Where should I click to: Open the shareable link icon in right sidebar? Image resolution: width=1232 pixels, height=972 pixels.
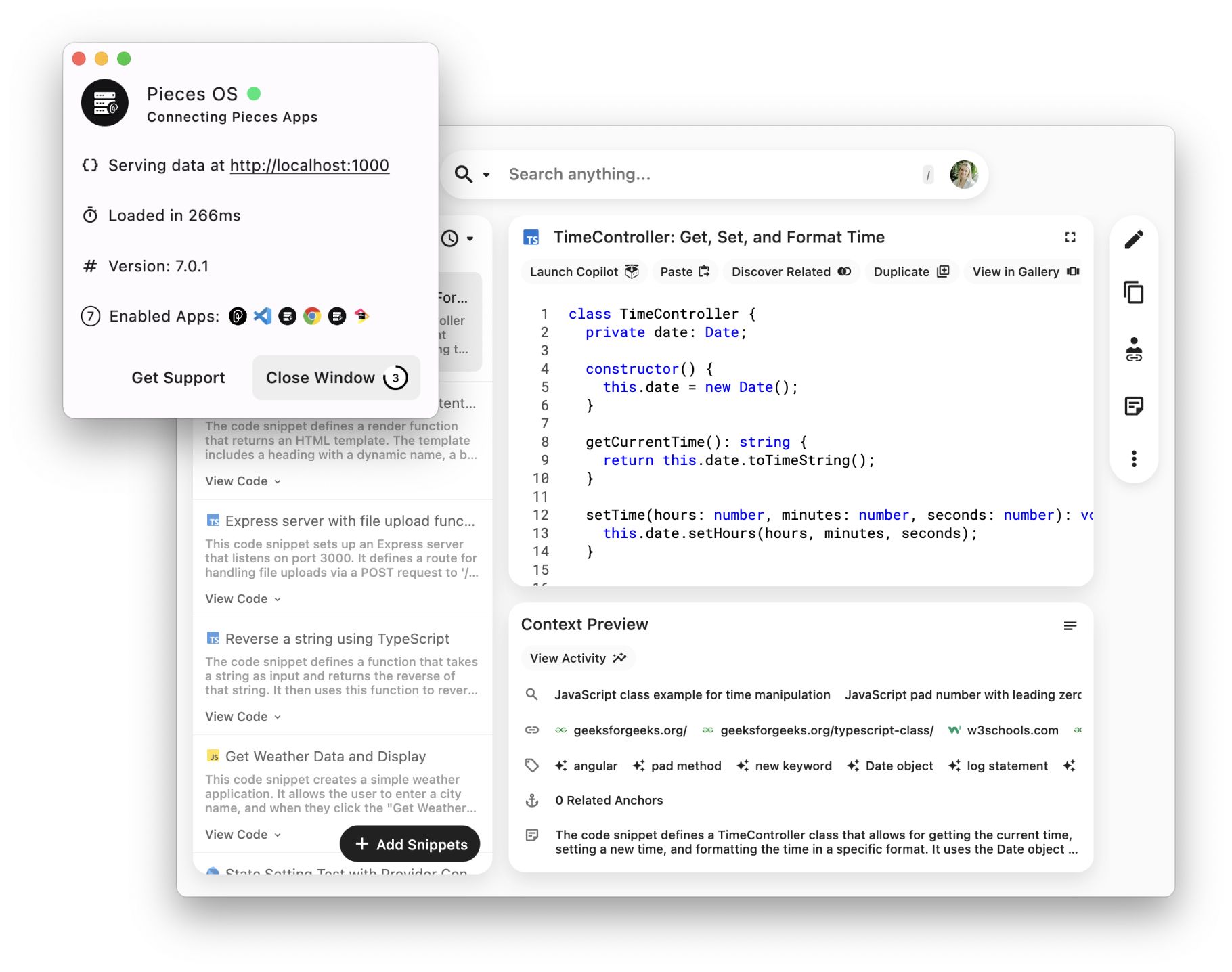(x=1135, y=351)
